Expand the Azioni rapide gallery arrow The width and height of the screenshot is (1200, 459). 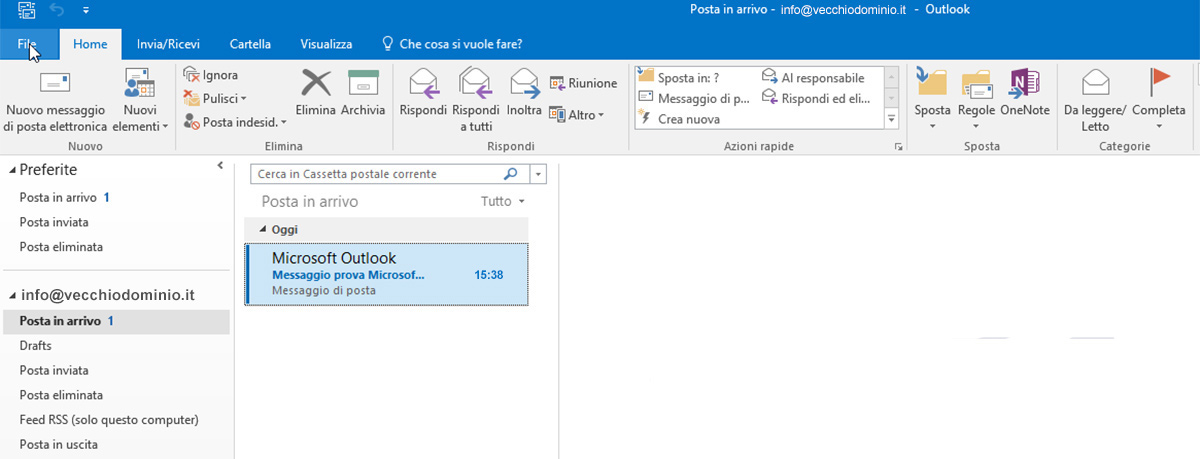click(x=891, y=119)
